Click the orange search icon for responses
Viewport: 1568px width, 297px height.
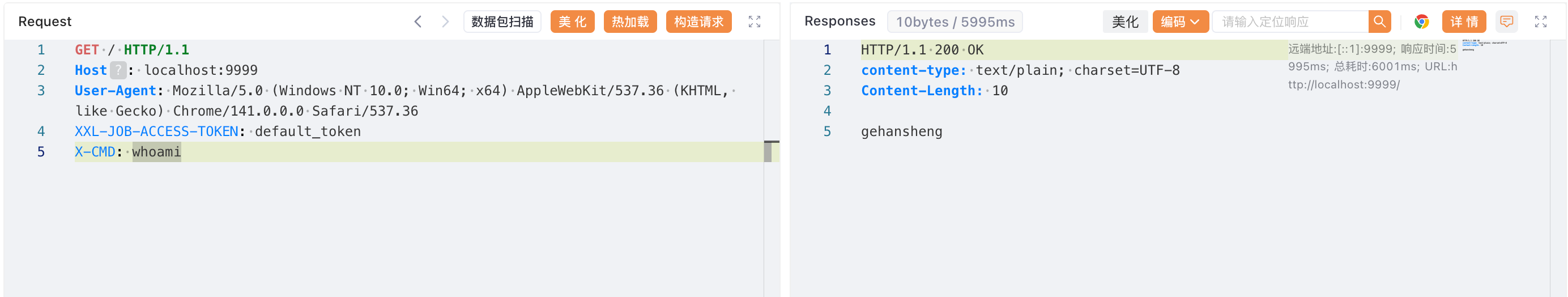coord(1379,22)
